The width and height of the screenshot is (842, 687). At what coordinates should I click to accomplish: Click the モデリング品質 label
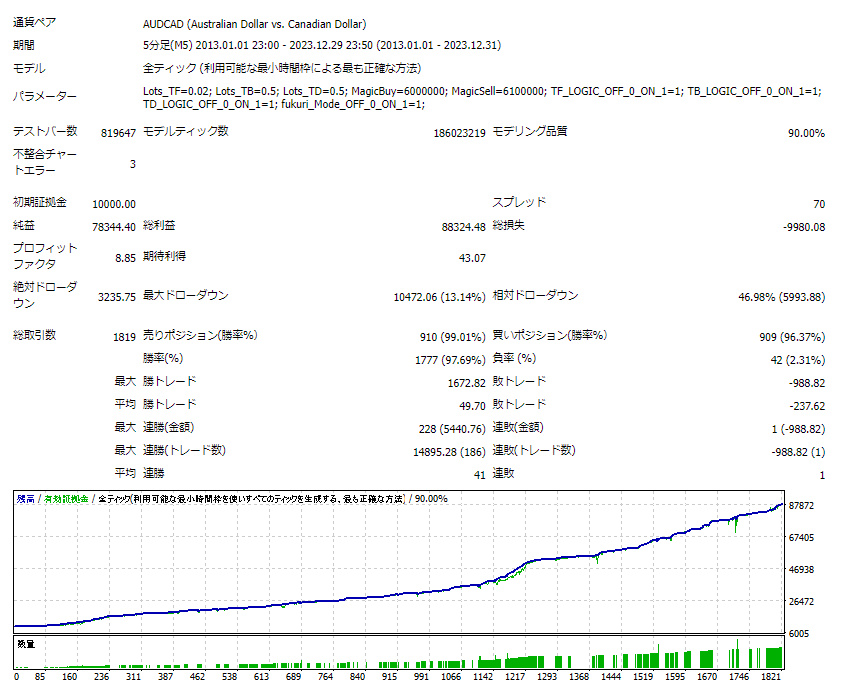click(x=529, y=132)
